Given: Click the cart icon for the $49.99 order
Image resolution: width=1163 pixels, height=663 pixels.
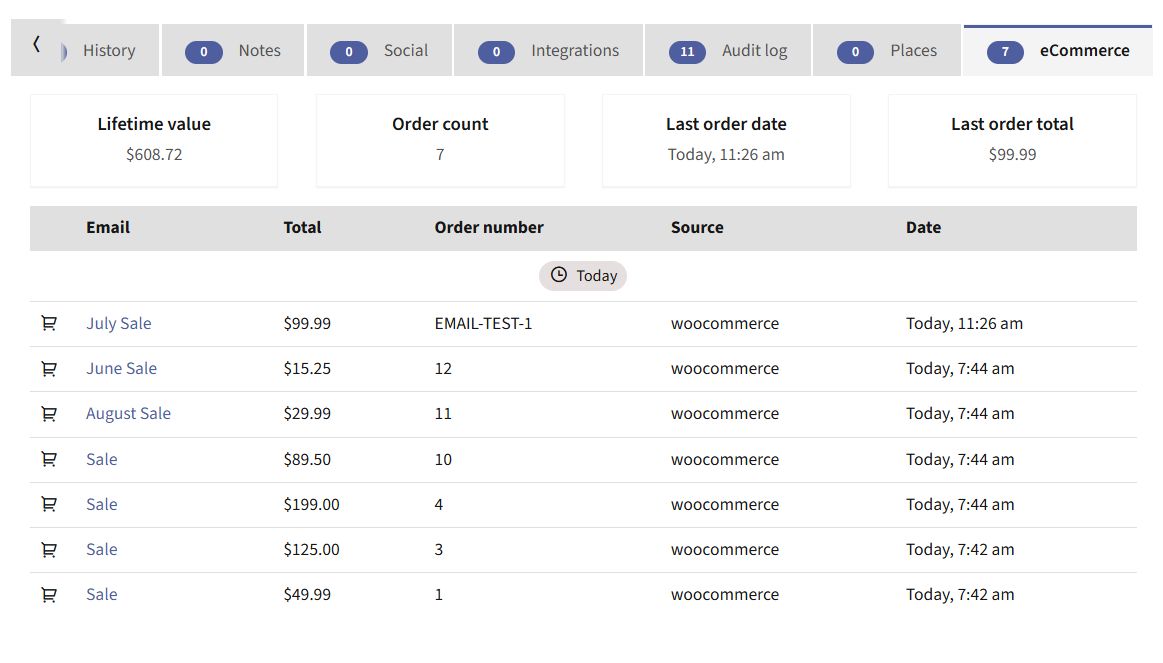Looking at the screenshot, I should tap(49, 595).
